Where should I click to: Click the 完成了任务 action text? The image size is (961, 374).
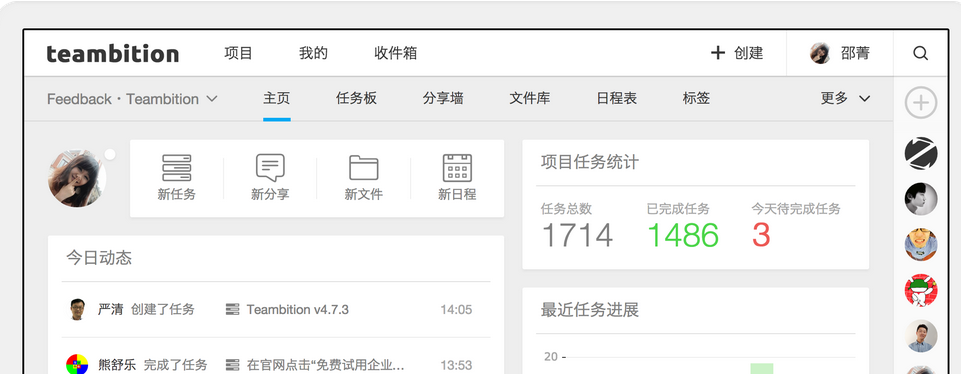click(175, 365)
